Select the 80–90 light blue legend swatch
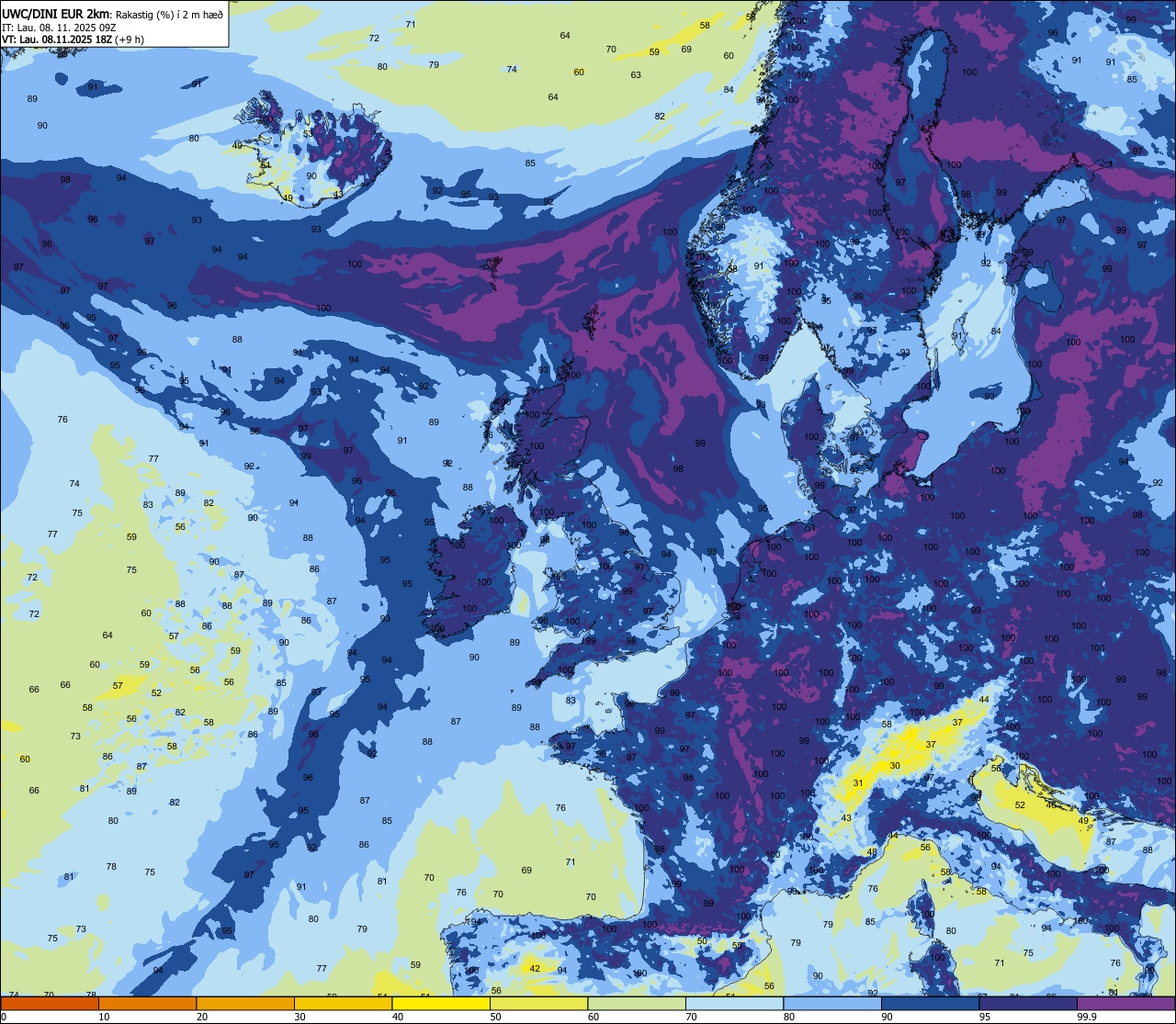 click(x=832, y=1003)
